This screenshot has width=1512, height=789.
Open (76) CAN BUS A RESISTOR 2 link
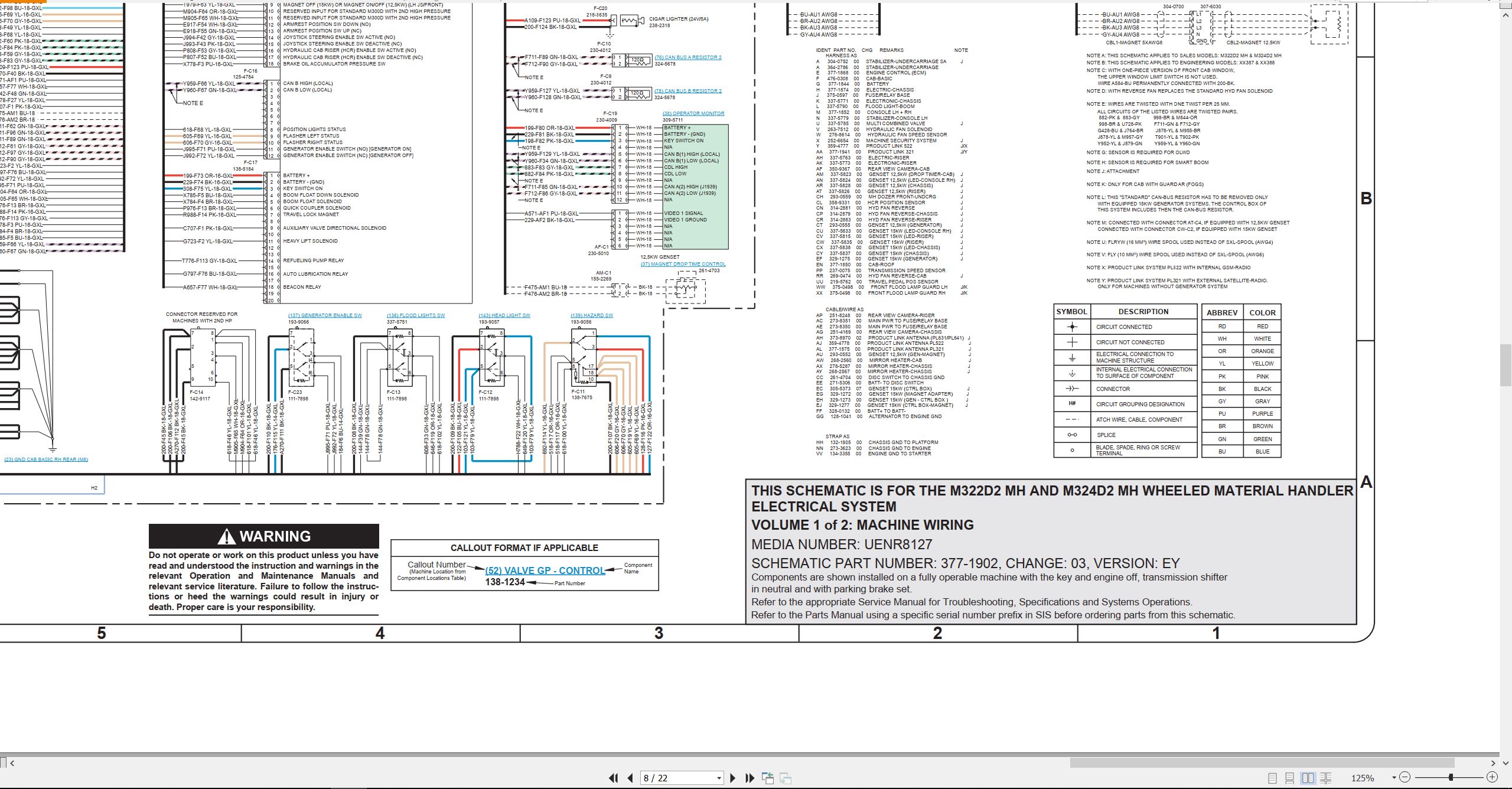(688, 57)
